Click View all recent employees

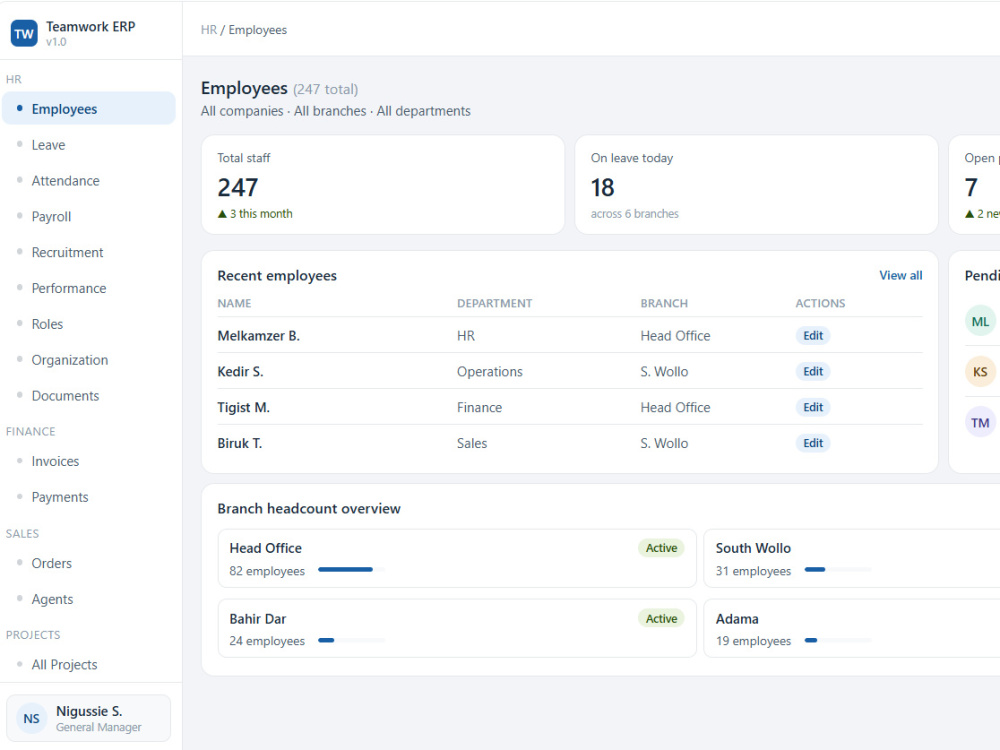[901, 276]
